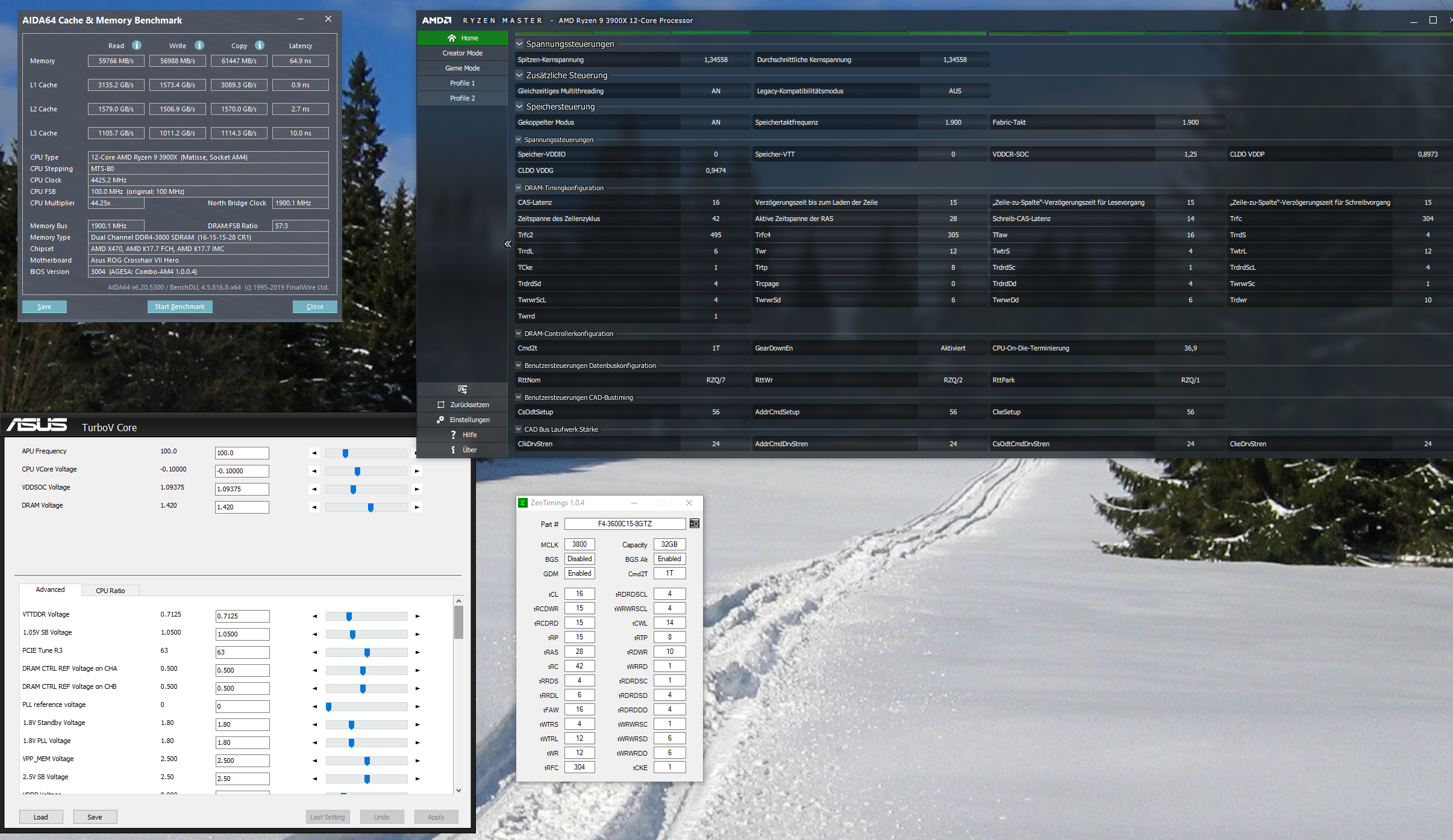1453x840 pixels.
Task: Increase CPU VCore Voltage with right arrow
Action: (417, 471)
